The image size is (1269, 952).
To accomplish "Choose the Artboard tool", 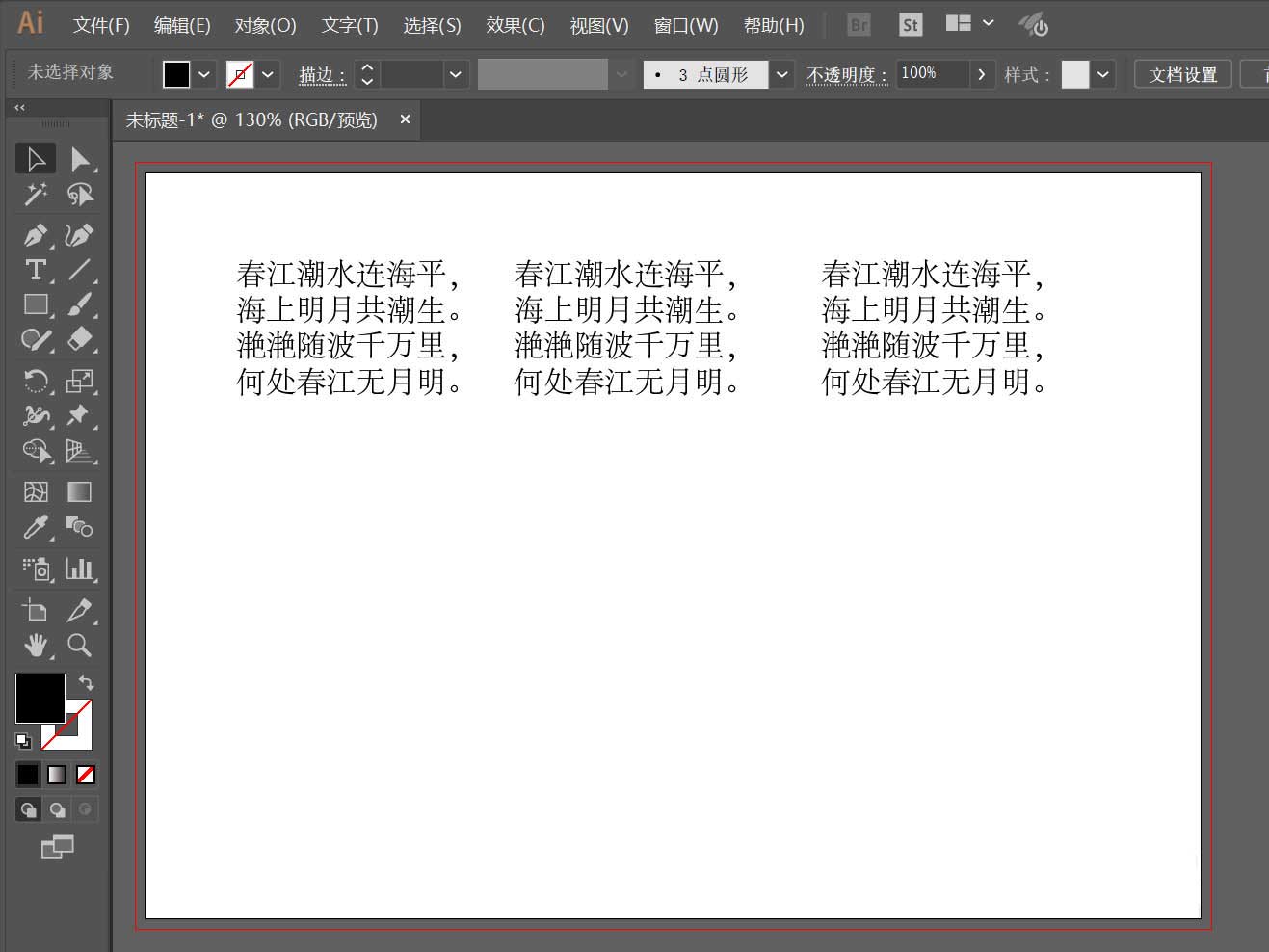I will coord(36,610).
